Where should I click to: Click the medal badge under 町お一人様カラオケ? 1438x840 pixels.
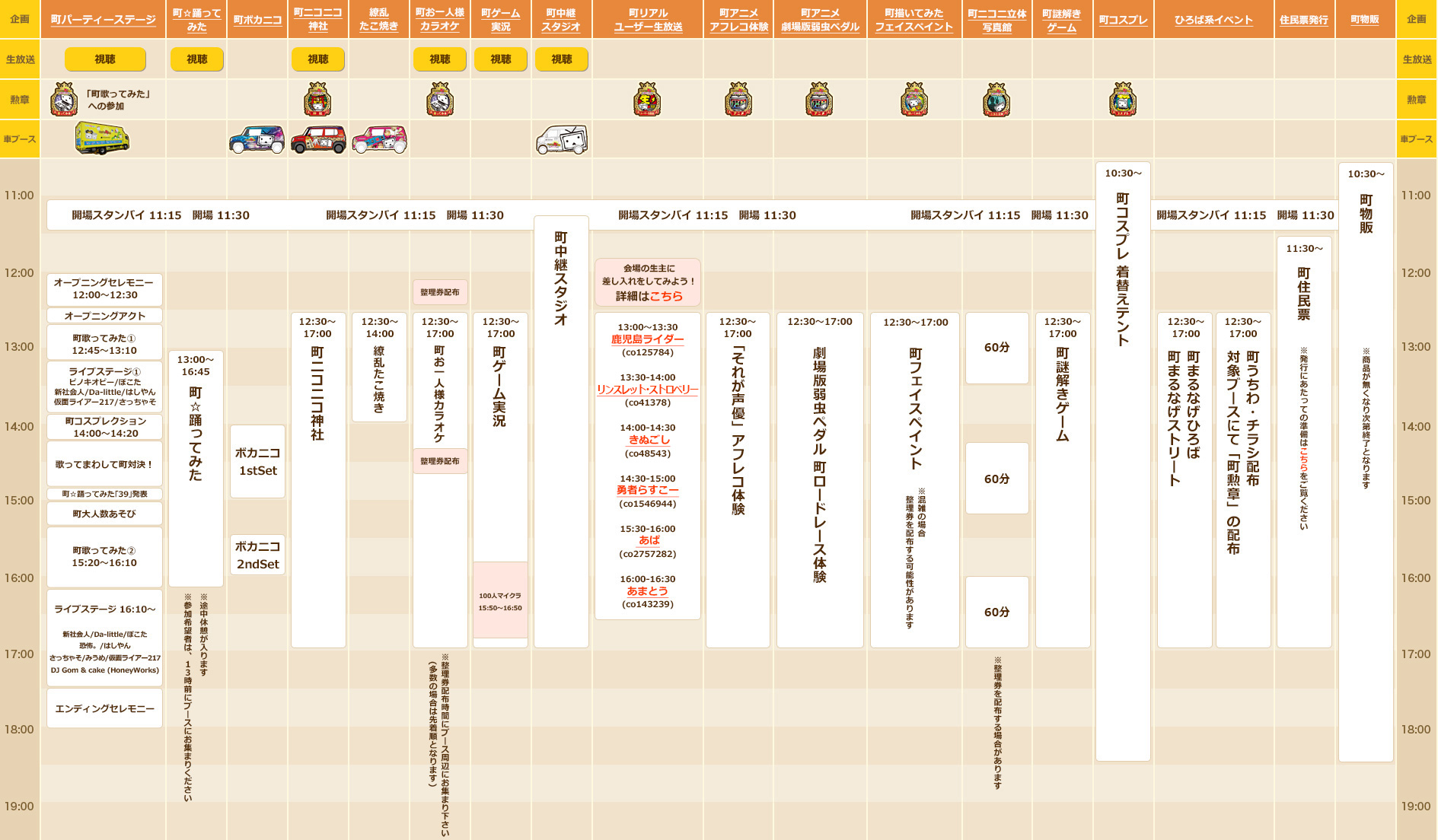pyautogui.click(x=440, y=100)
